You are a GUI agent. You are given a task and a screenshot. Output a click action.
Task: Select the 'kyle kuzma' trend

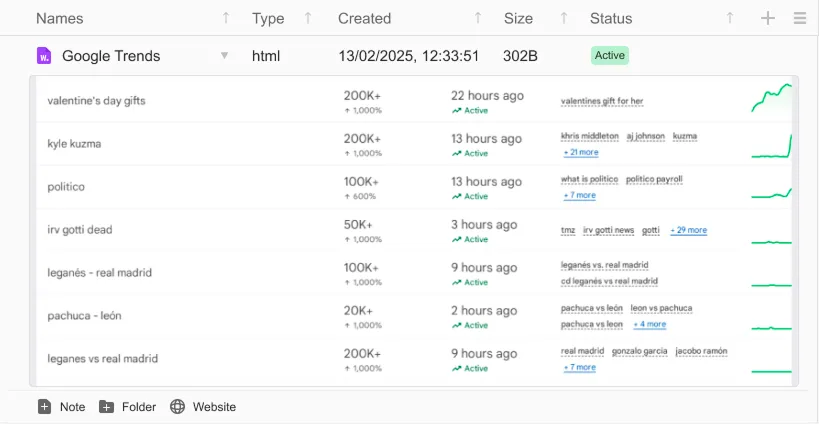coord(74,144)
